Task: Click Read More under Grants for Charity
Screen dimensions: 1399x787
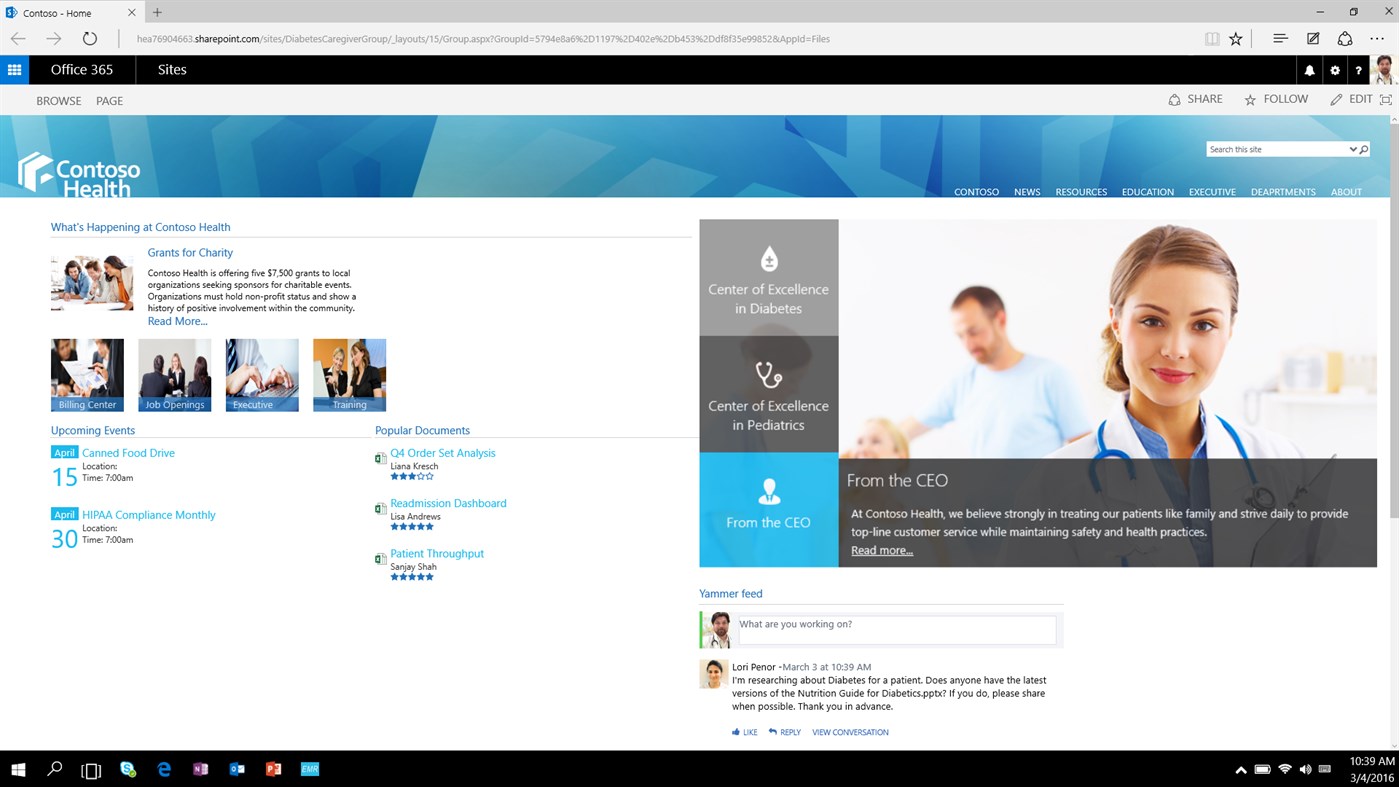Action: coord(178,321)
